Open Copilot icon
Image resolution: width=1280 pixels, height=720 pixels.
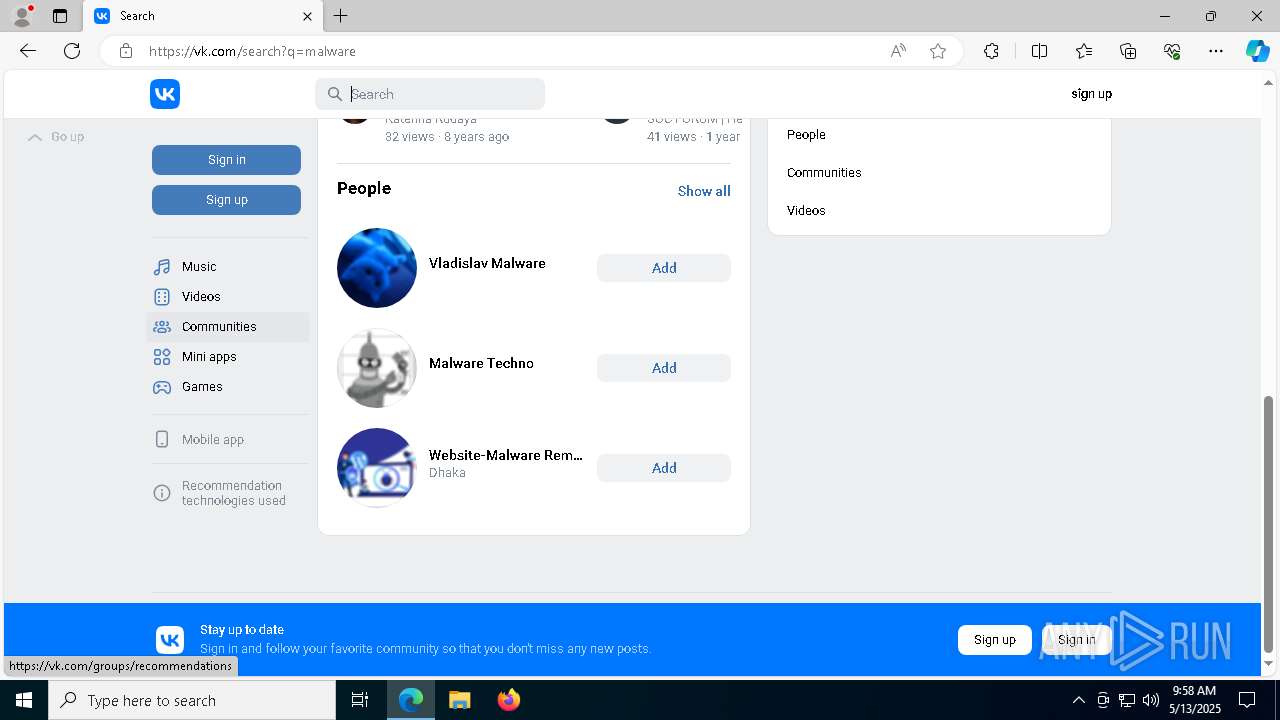1258,51
